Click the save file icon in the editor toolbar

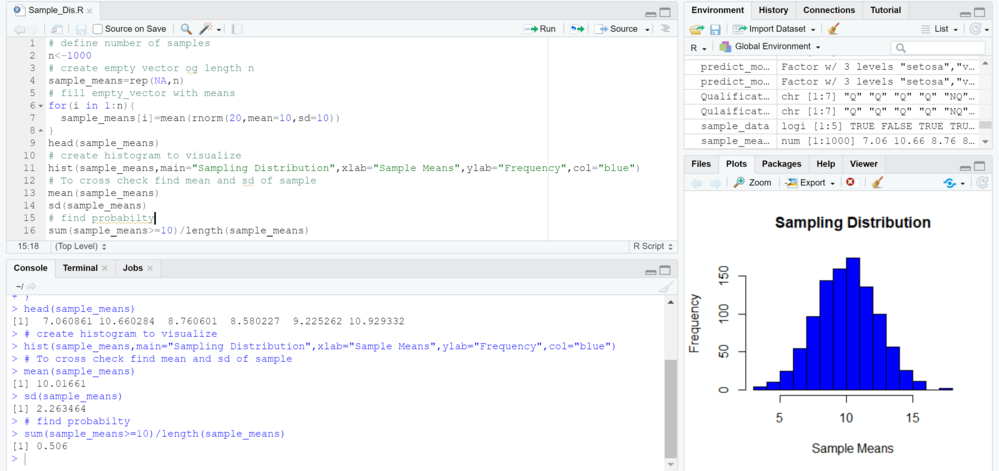81,29
